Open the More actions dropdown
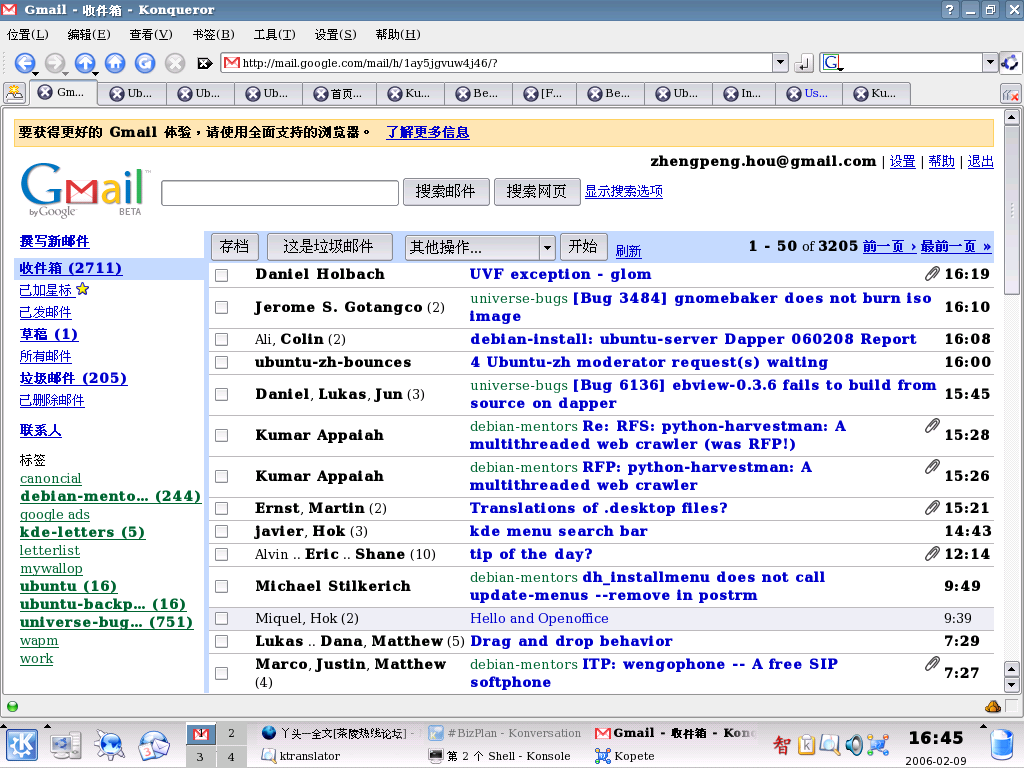 [x=480, y=248]
